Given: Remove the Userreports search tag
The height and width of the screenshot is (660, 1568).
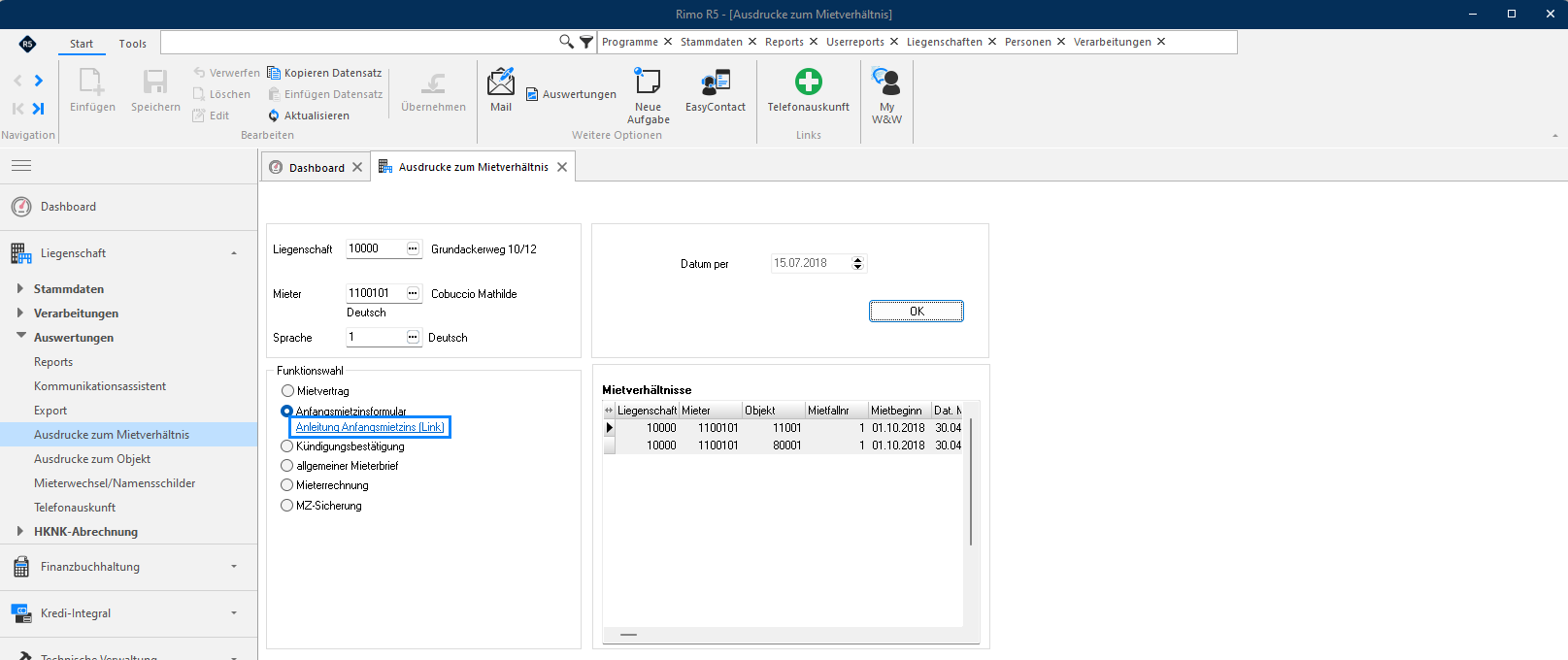Looking at the screenshot, I should point(893,42).
